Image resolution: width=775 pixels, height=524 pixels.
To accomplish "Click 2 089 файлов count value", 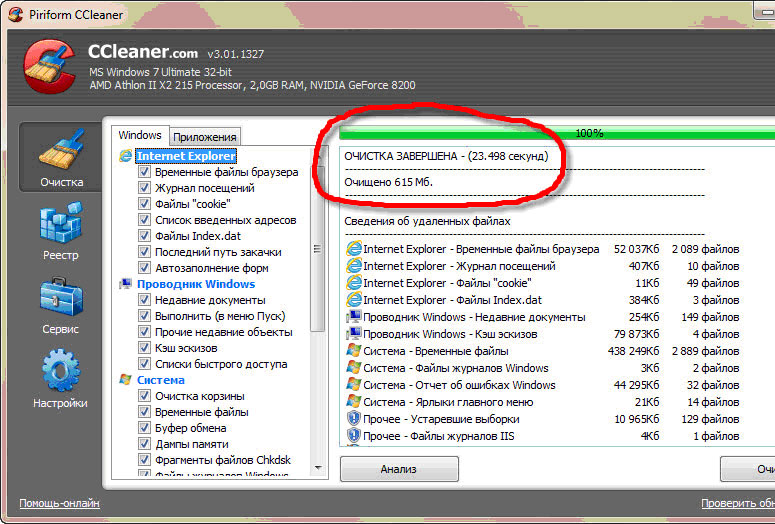I will [x=705, y=249].
